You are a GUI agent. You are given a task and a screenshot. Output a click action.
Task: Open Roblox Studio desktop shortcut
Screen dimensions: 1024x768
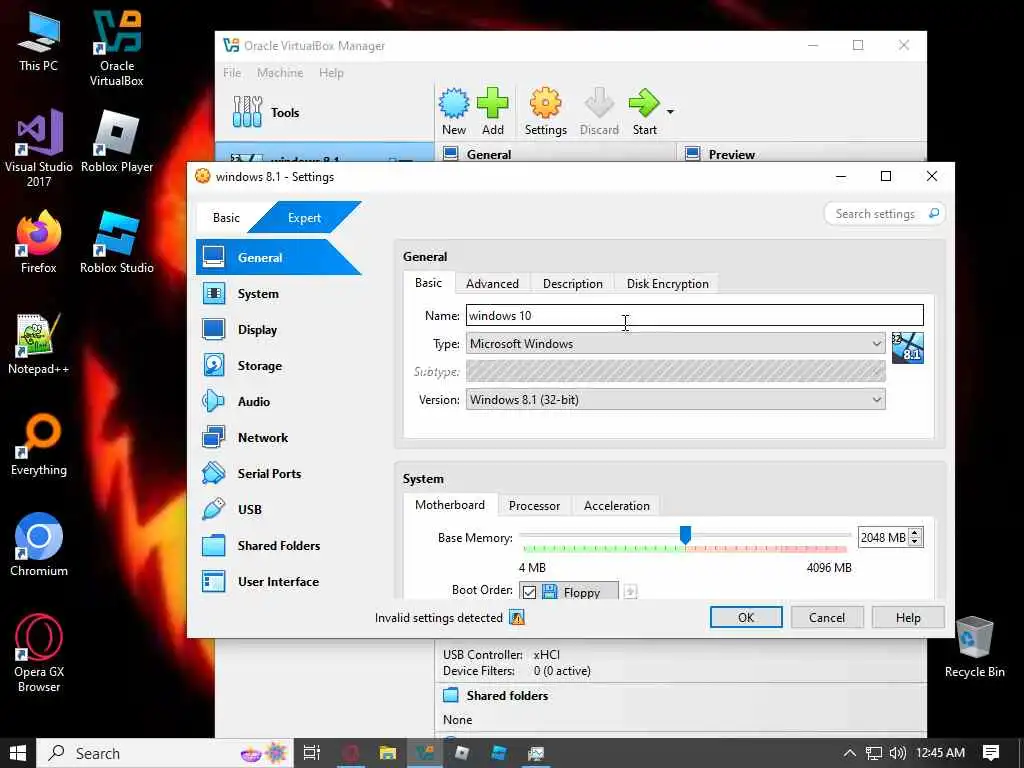(117, 242)
